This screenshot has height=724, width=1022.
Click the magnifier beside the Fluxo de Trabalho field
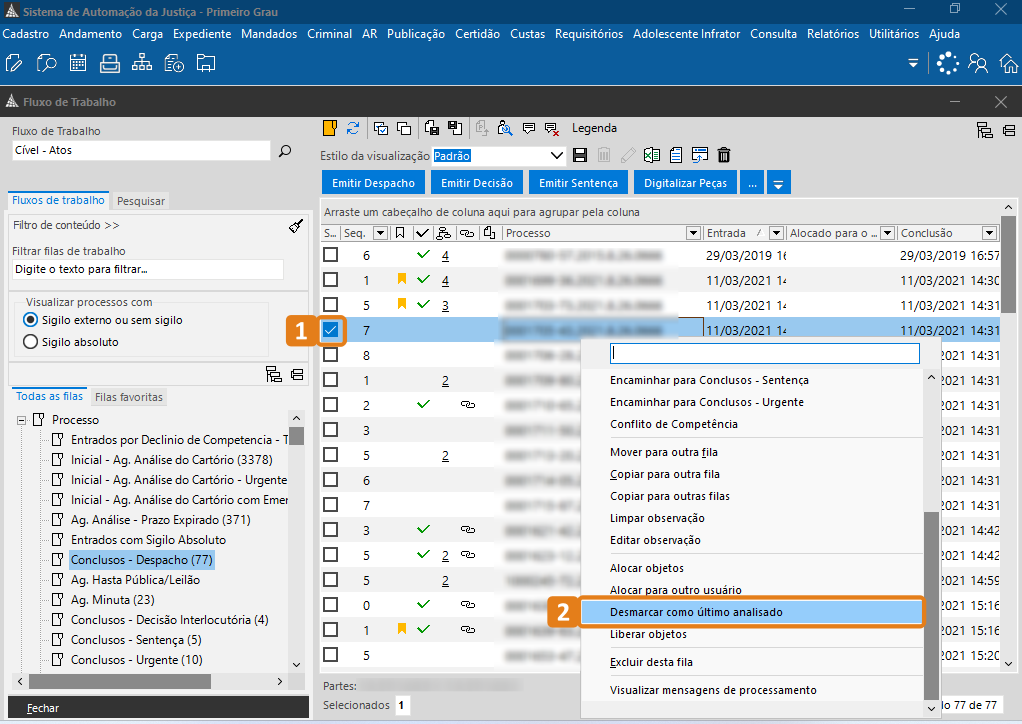[285, 151]
